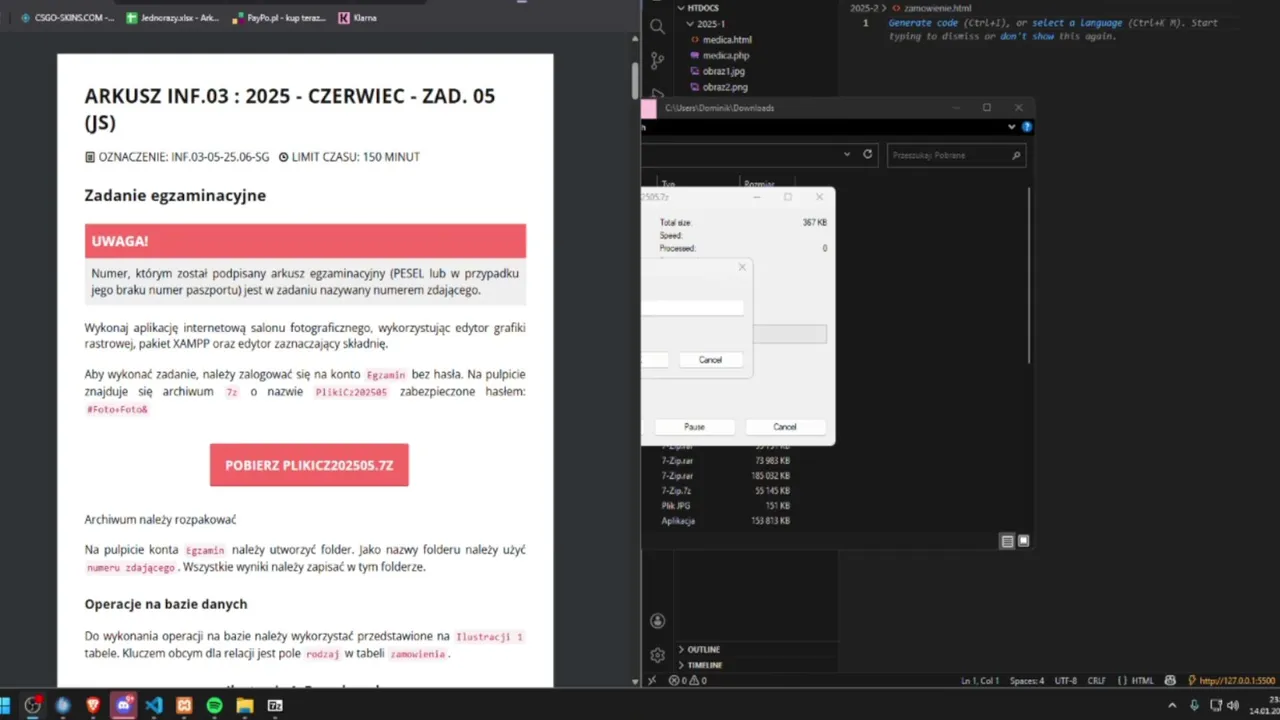1280x720 pixels.
Task: Open the Visual Studio Code taskbar icon
Action: [153, 705]
